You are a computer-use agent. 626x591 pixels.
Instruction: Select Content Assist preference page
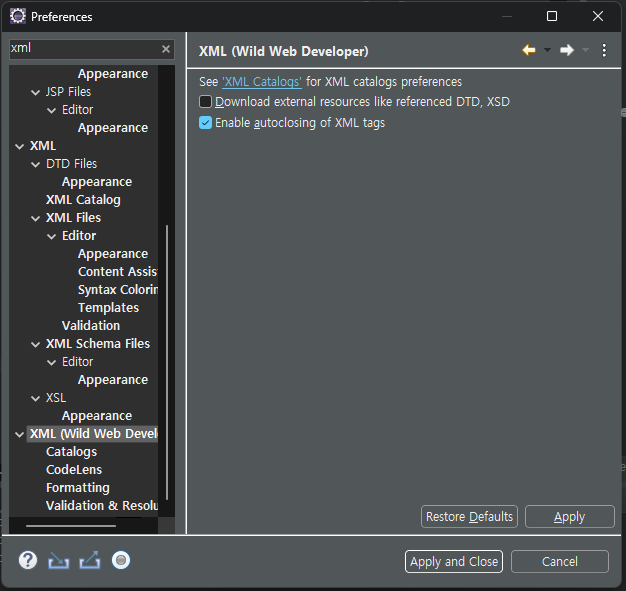pyautogui.click(x=118, y=272)
